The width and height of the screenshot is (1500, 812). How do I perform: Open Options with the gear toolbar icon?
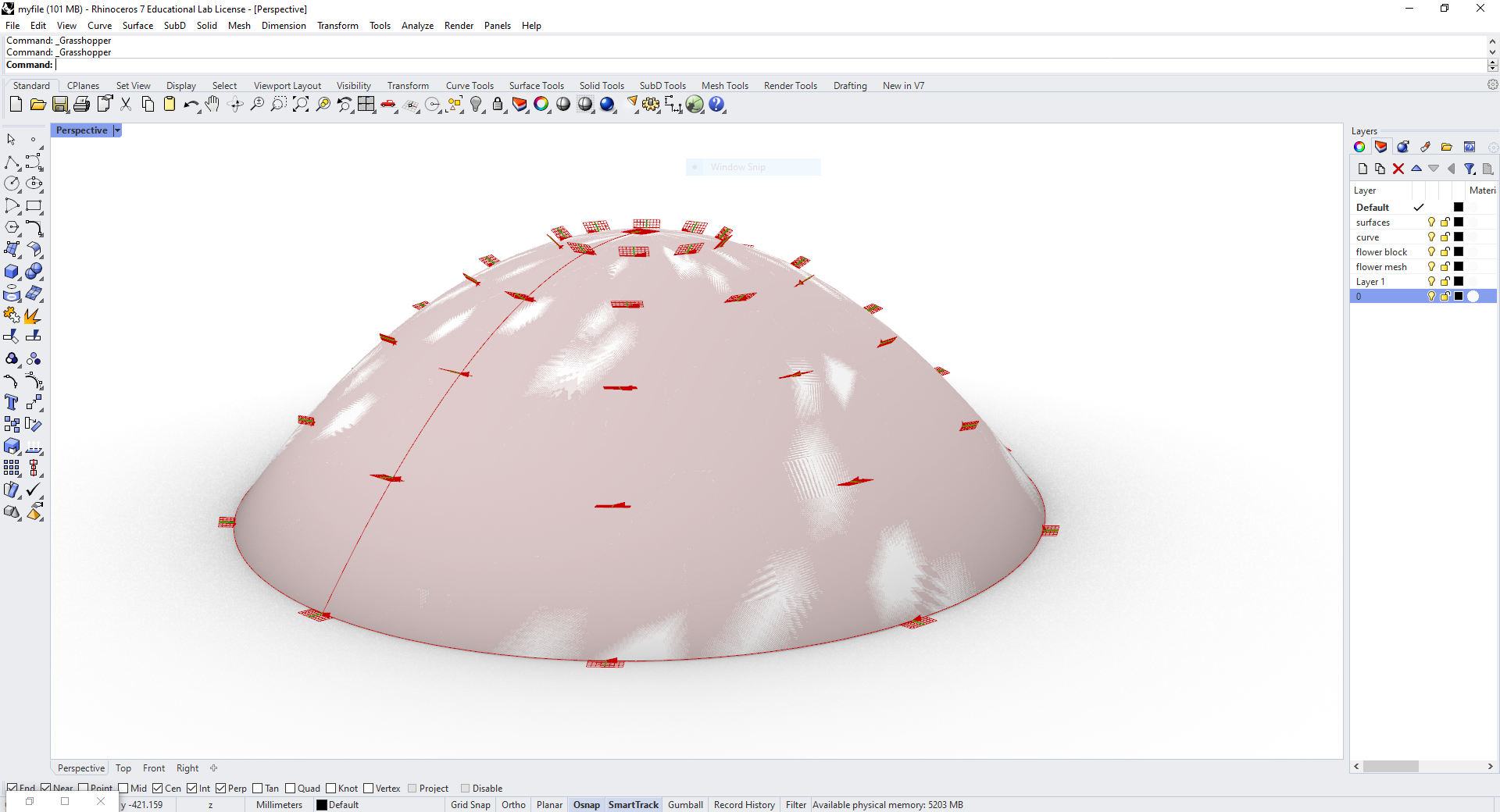(651, 105)
